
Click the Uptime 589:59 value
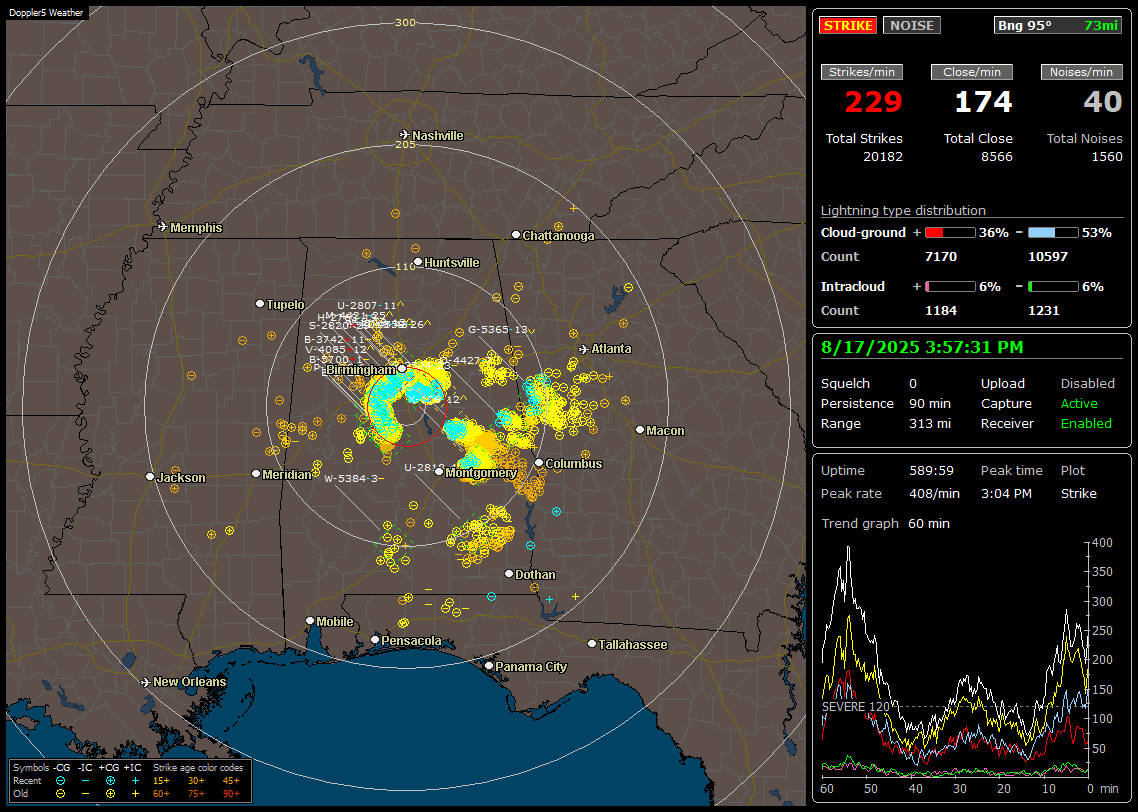(931, 471)
